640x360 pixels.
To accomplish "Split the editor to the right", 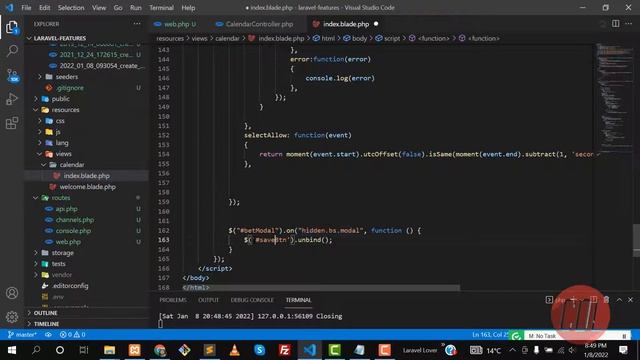I will point(616,24).
